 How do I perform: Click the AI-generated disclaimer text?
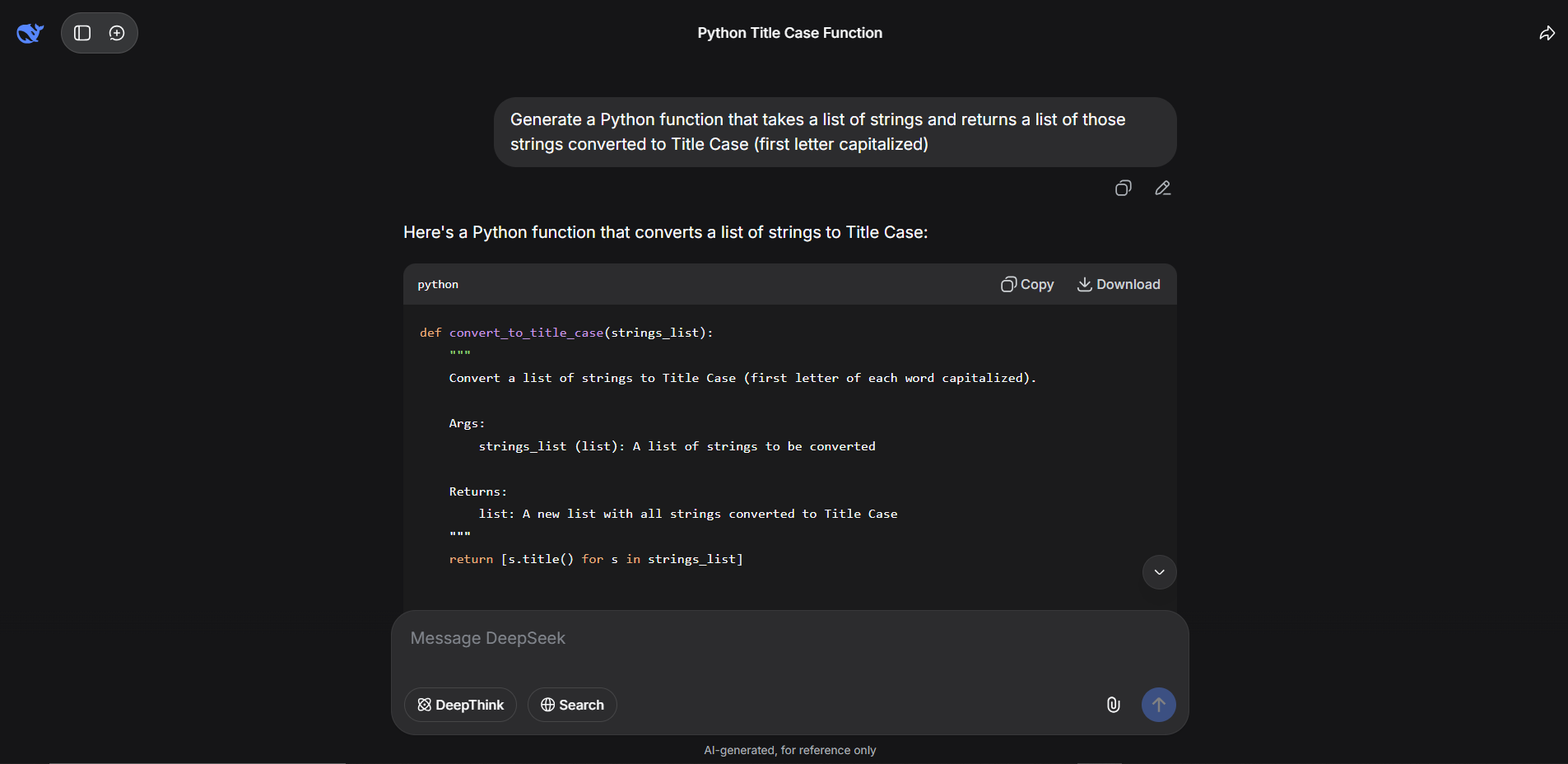789,750
